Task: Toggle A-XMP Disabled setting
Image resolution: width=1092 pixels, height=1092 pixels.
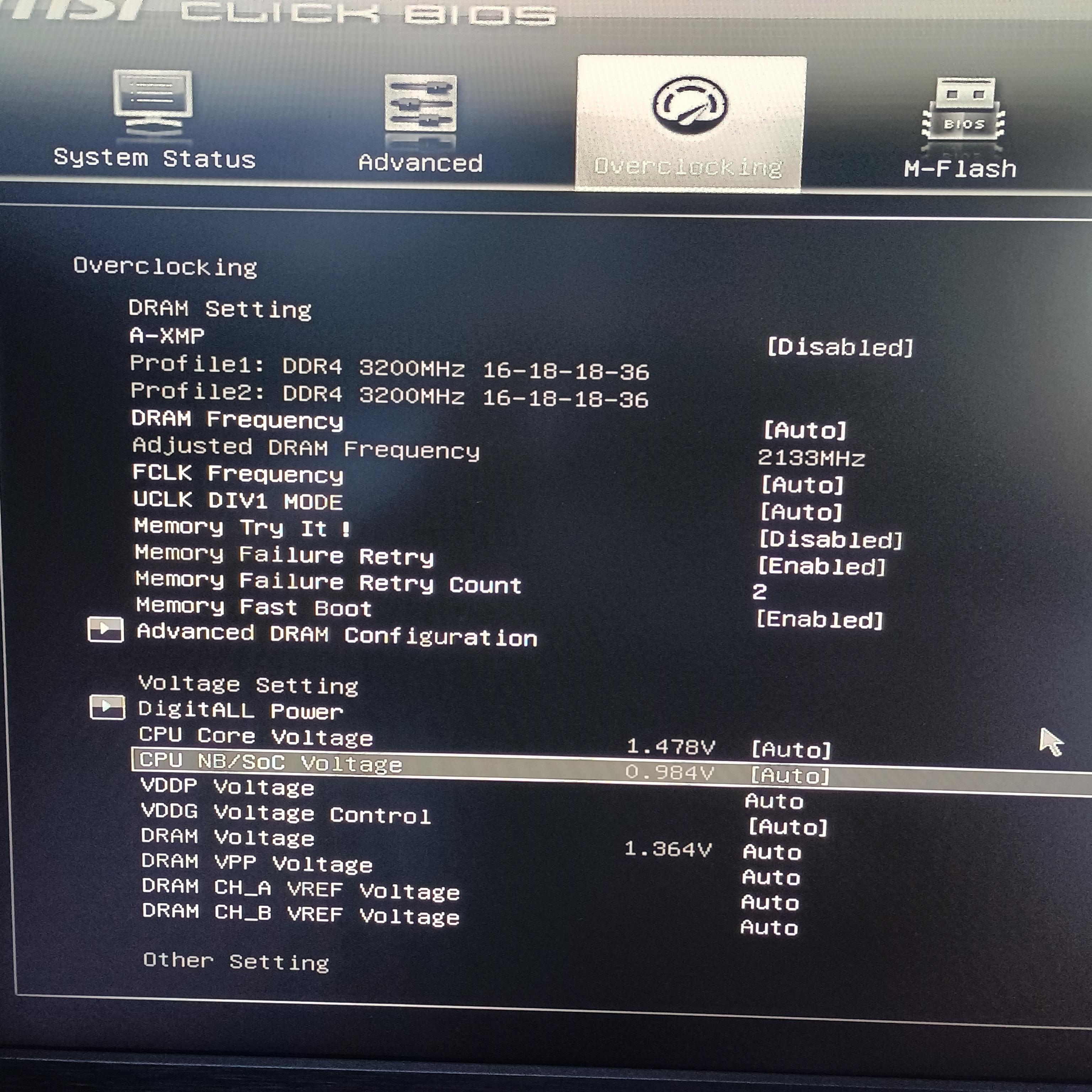Action: (840, 347)
